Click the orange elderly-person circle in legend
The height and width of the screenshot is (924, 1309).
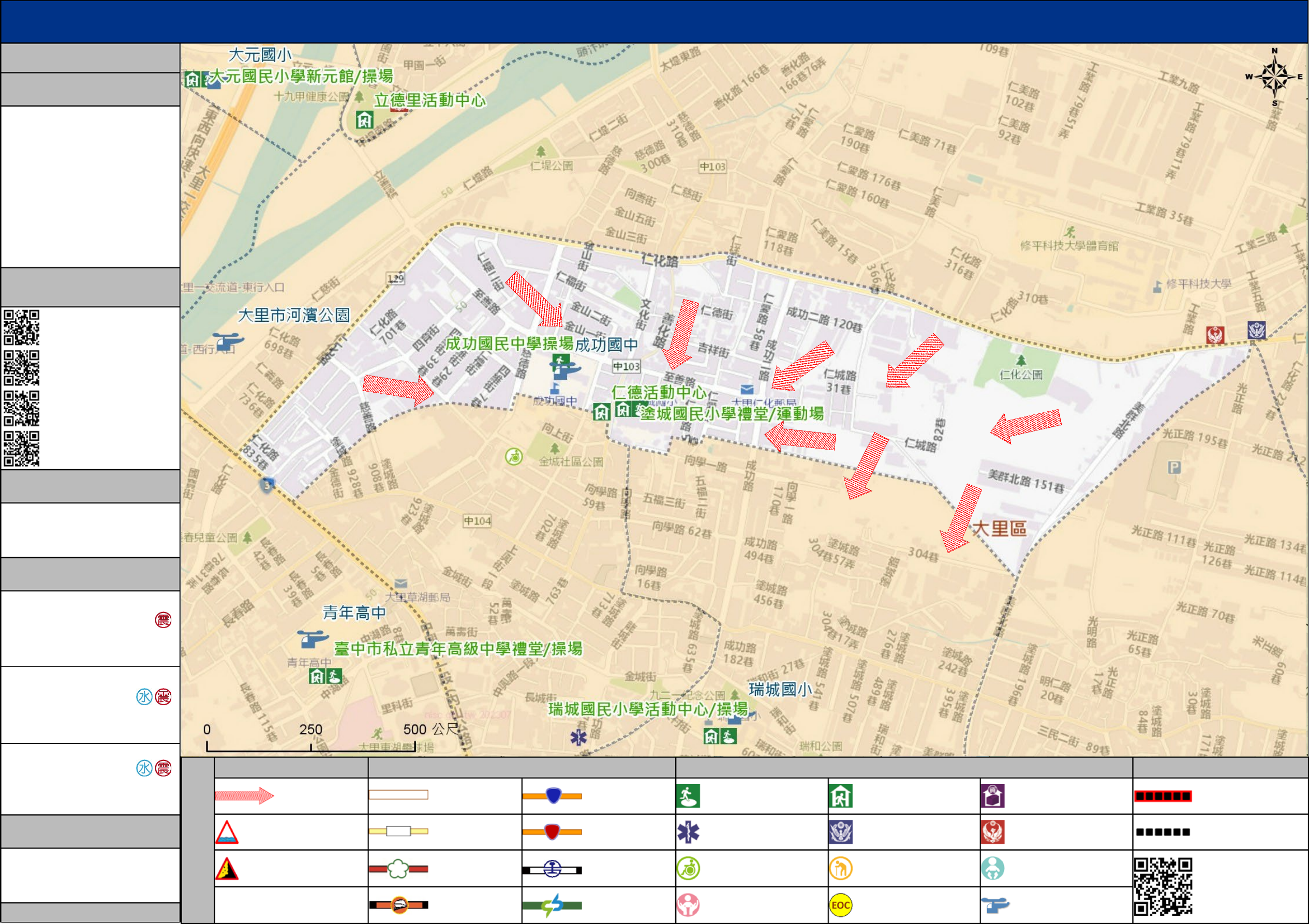point(841,869)
